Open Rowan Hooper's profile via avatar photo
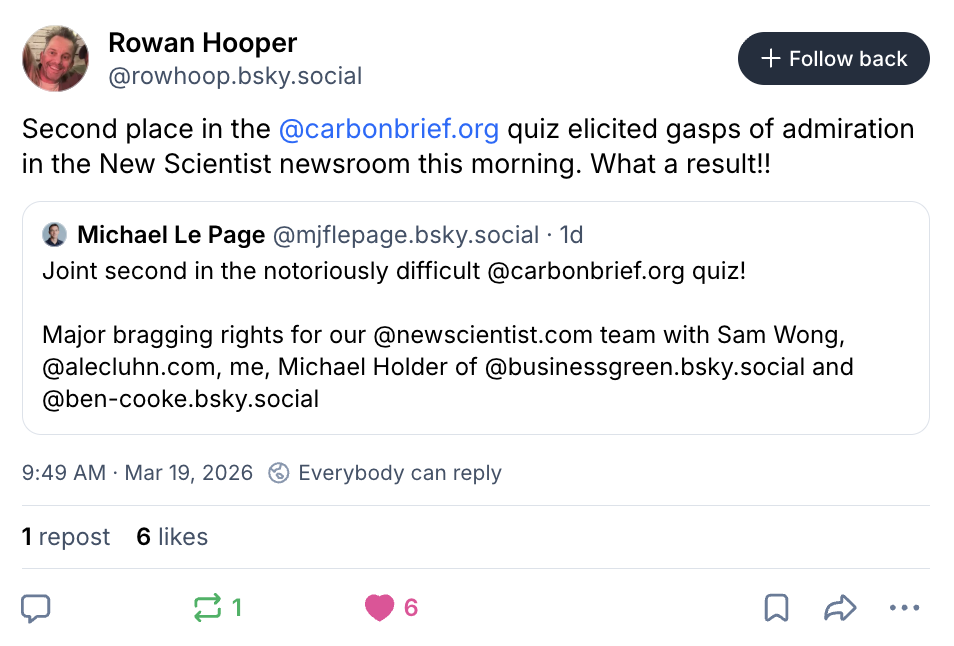 pos(55,58)
